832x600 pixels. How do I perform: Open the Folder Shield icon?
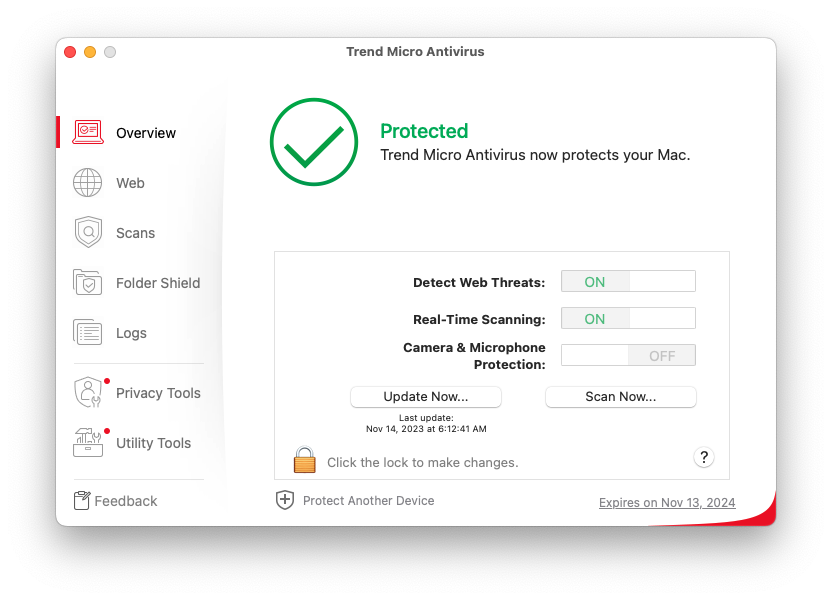(88, 283)
